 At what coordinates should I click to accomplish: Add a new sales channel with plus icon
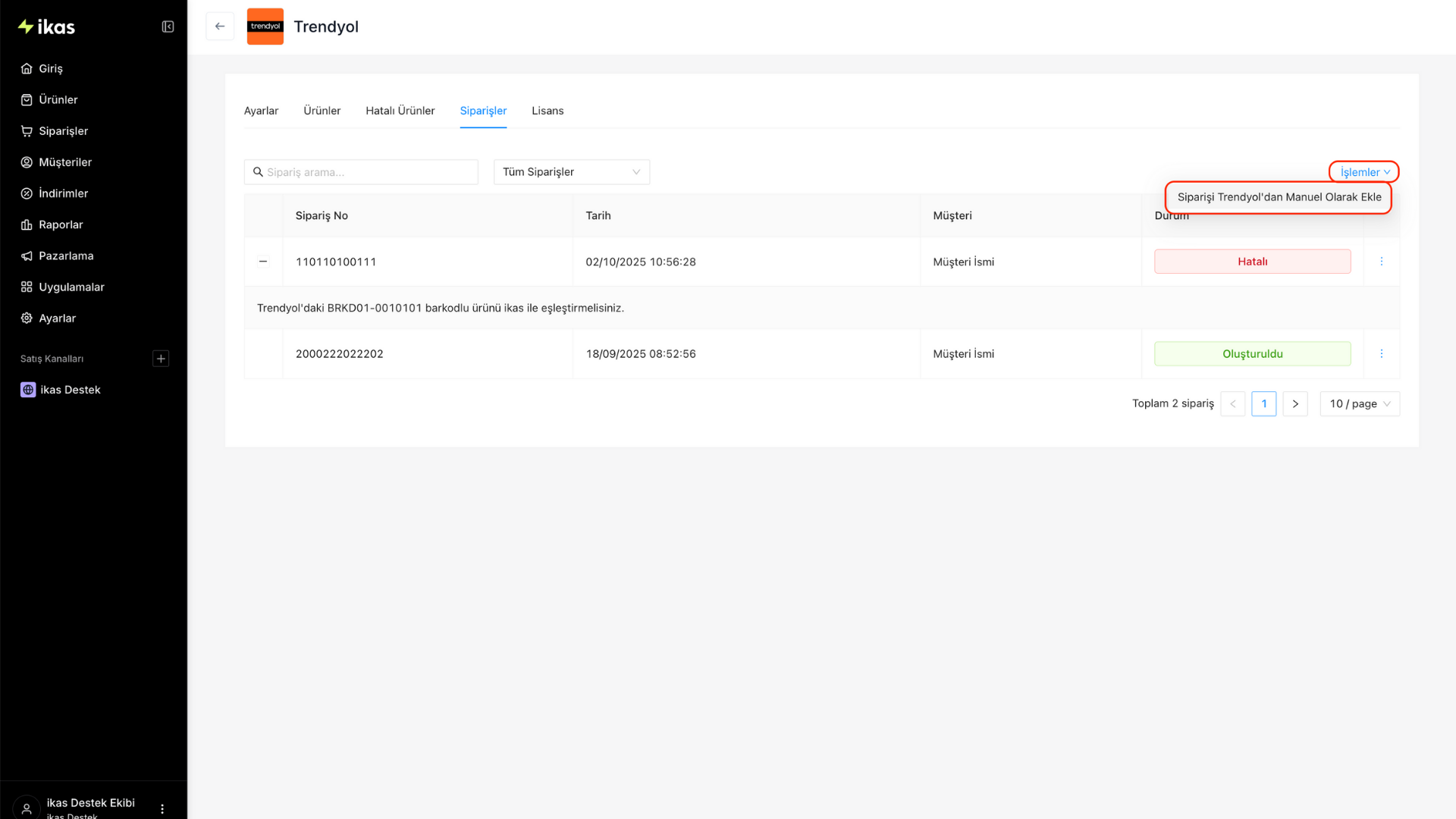(161, 359)
